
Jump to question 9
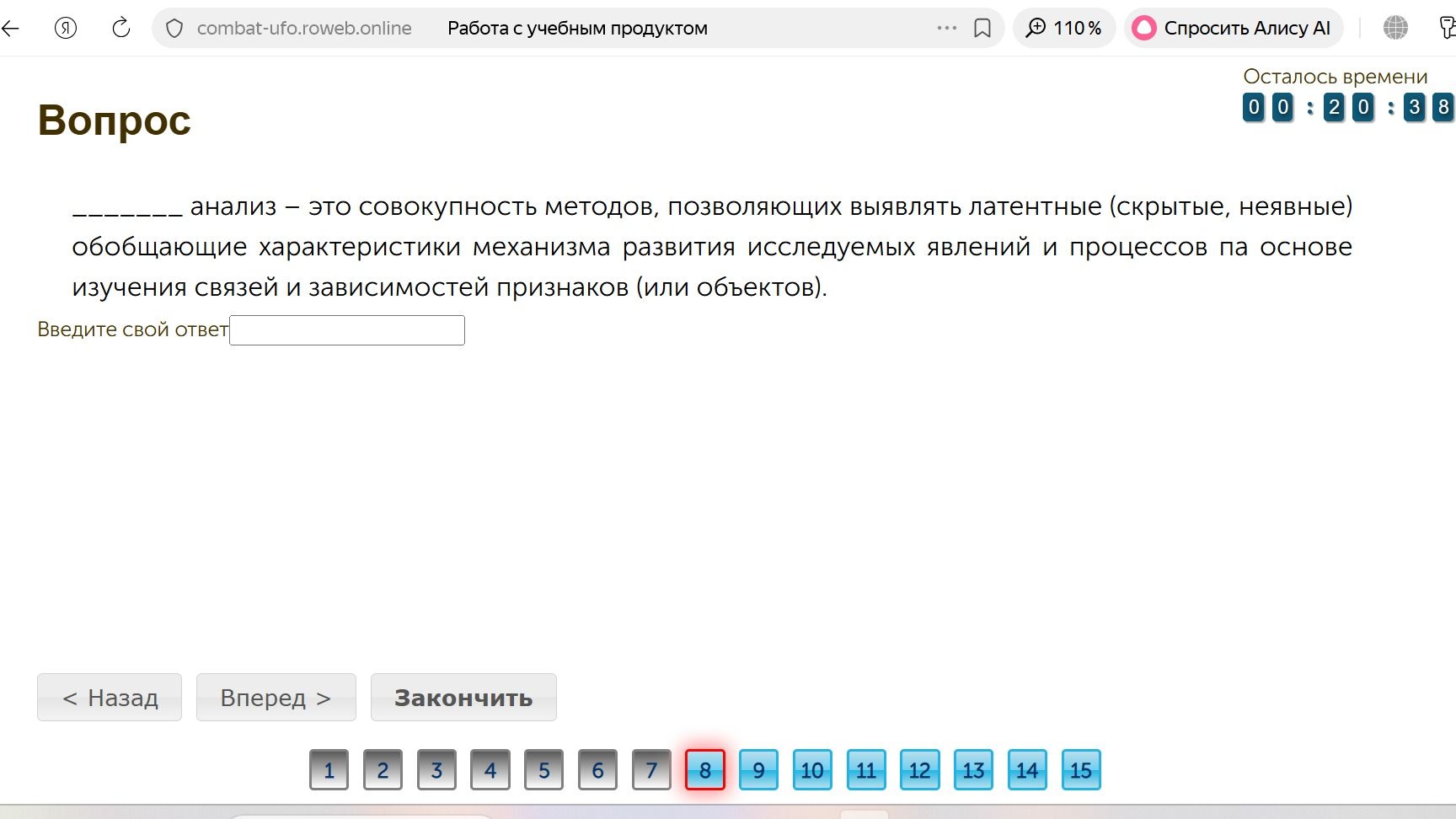click(758, 770)
